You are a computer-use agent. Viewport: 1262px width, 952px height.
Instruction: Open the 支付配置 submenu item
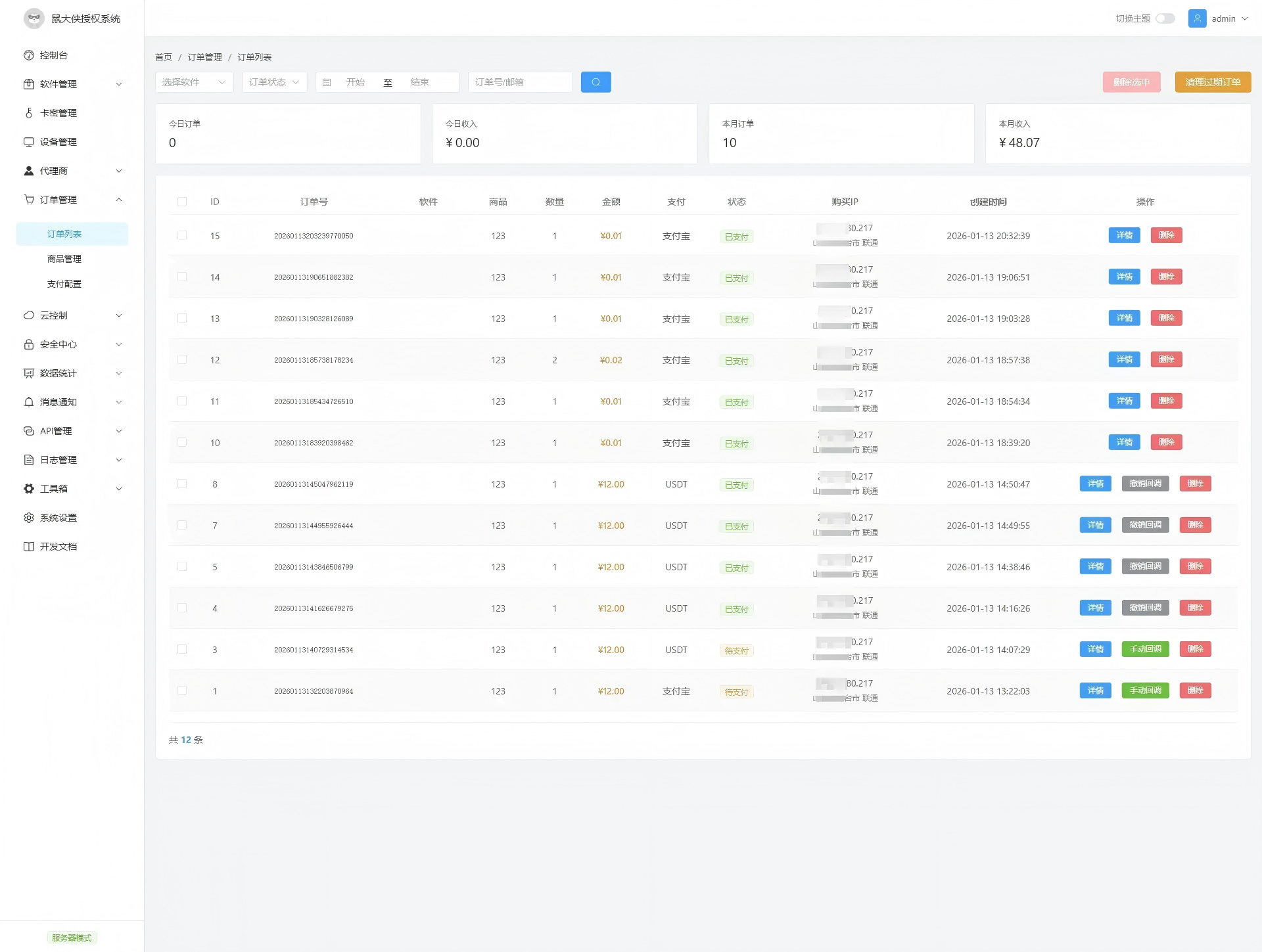coord(64,284)
